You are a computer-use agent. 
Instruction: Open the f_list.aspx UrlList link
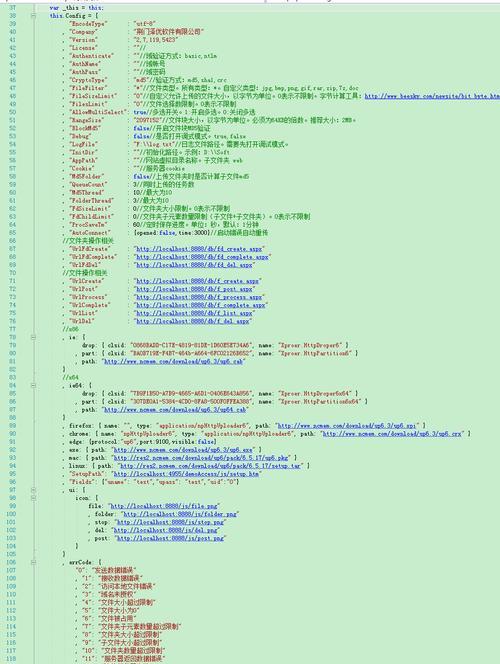click(194, 313)
